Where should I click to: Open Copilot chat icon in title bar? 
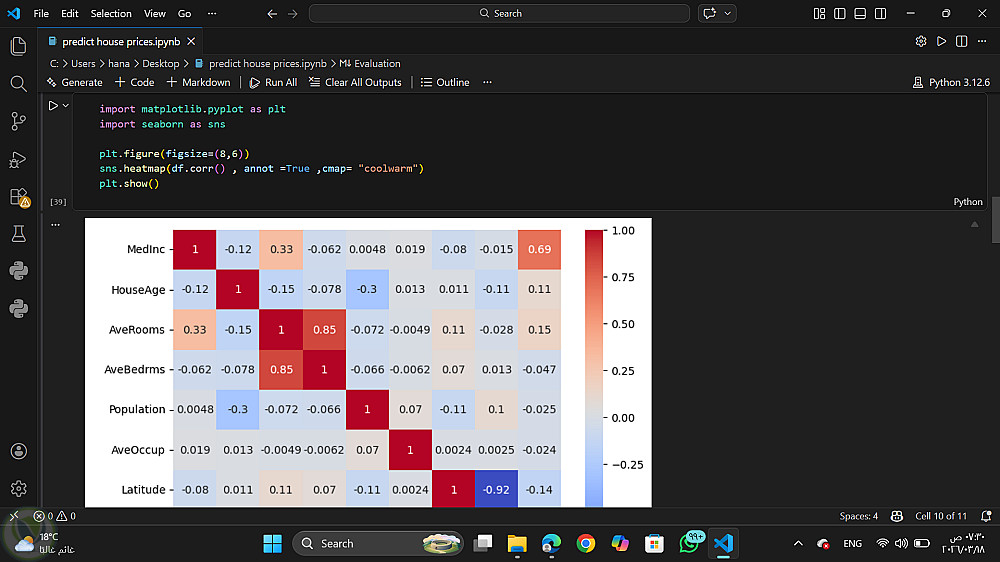tap(709, 13)
